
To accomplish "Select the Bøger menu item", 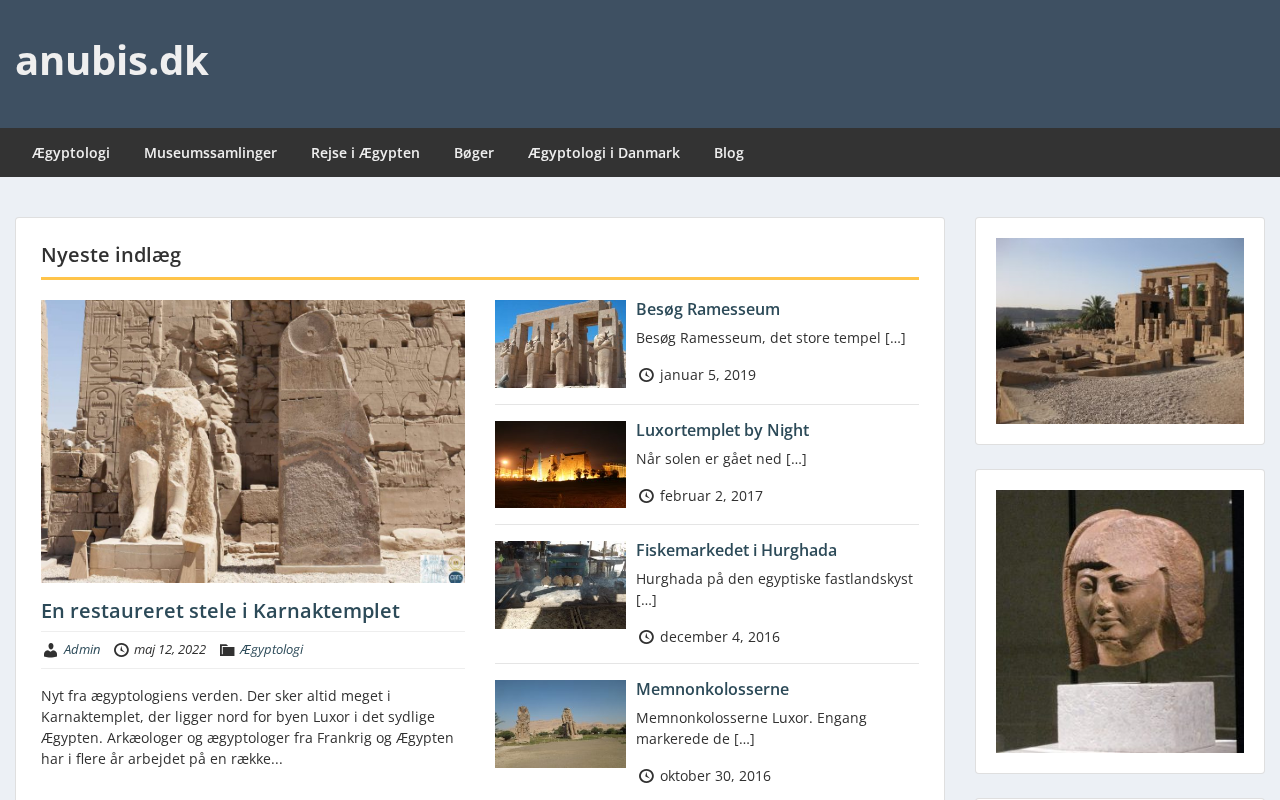I will coord(474,153).
